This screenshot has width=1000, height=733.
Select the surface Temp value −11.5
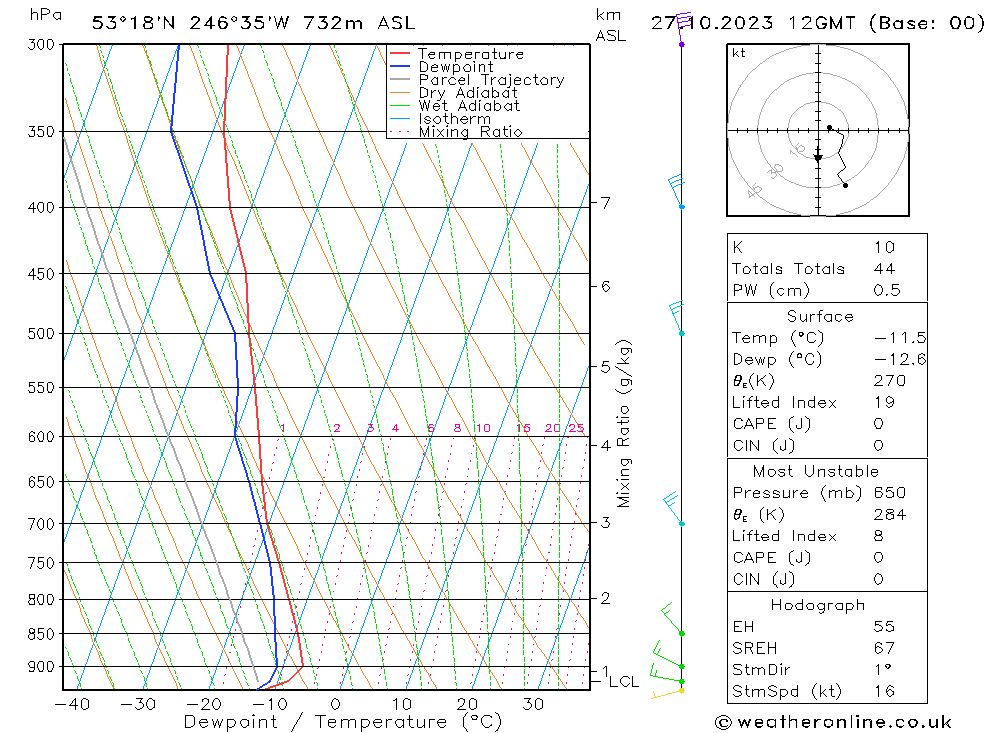[900, 338]
